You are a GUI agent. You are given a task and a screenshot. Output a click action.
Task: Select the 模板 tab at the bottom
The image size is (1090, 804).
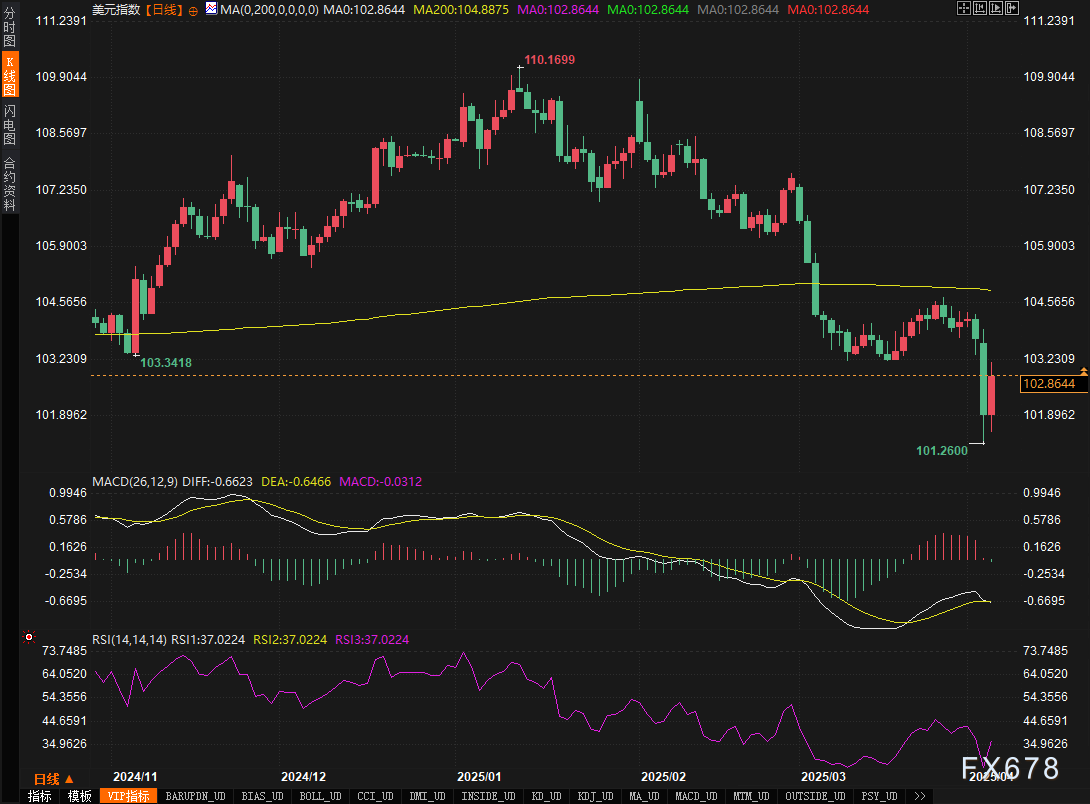click(x=80, y=796)
